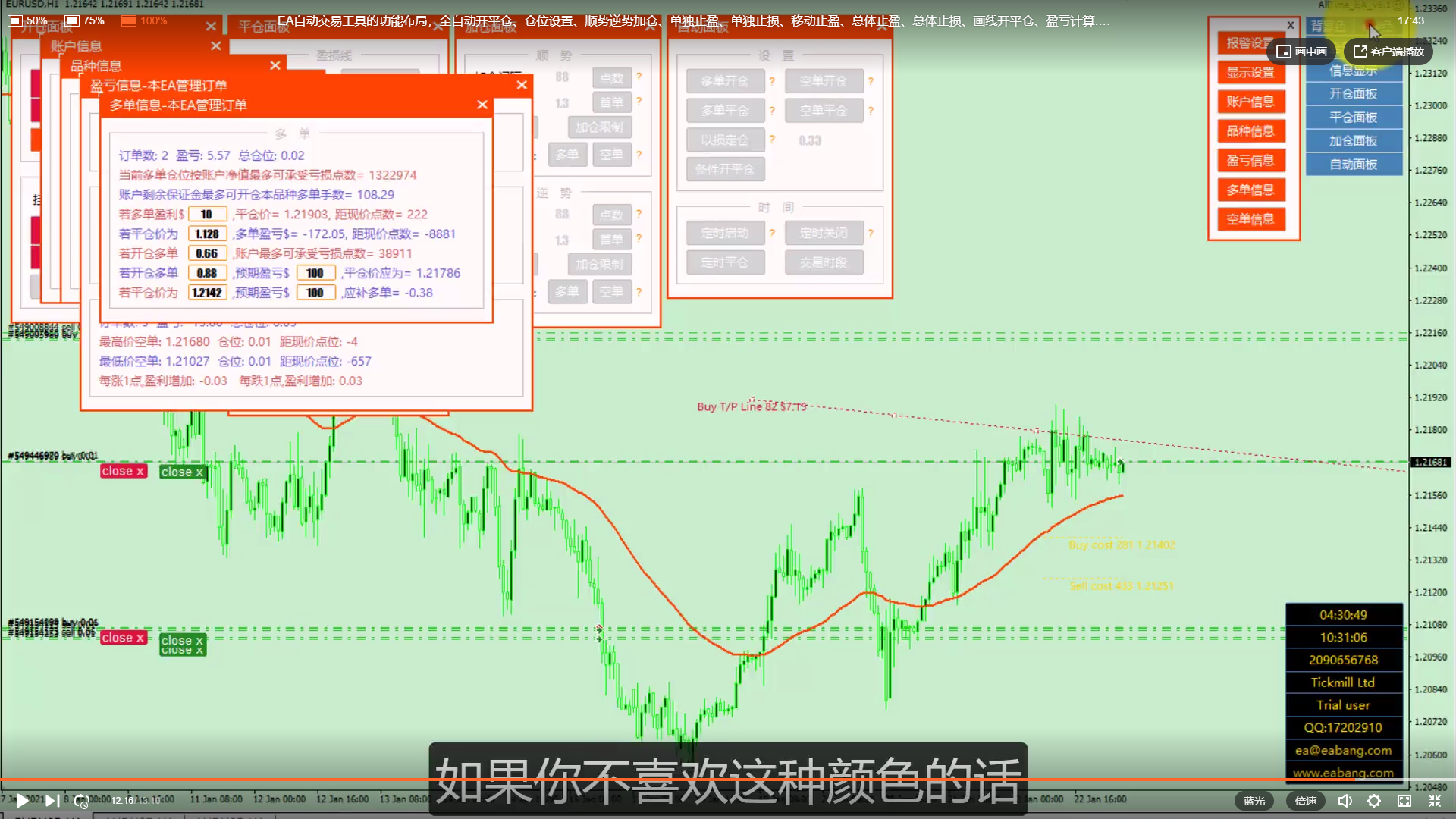Skip to next video
The image size is (1456, 819).
point(52,801)
